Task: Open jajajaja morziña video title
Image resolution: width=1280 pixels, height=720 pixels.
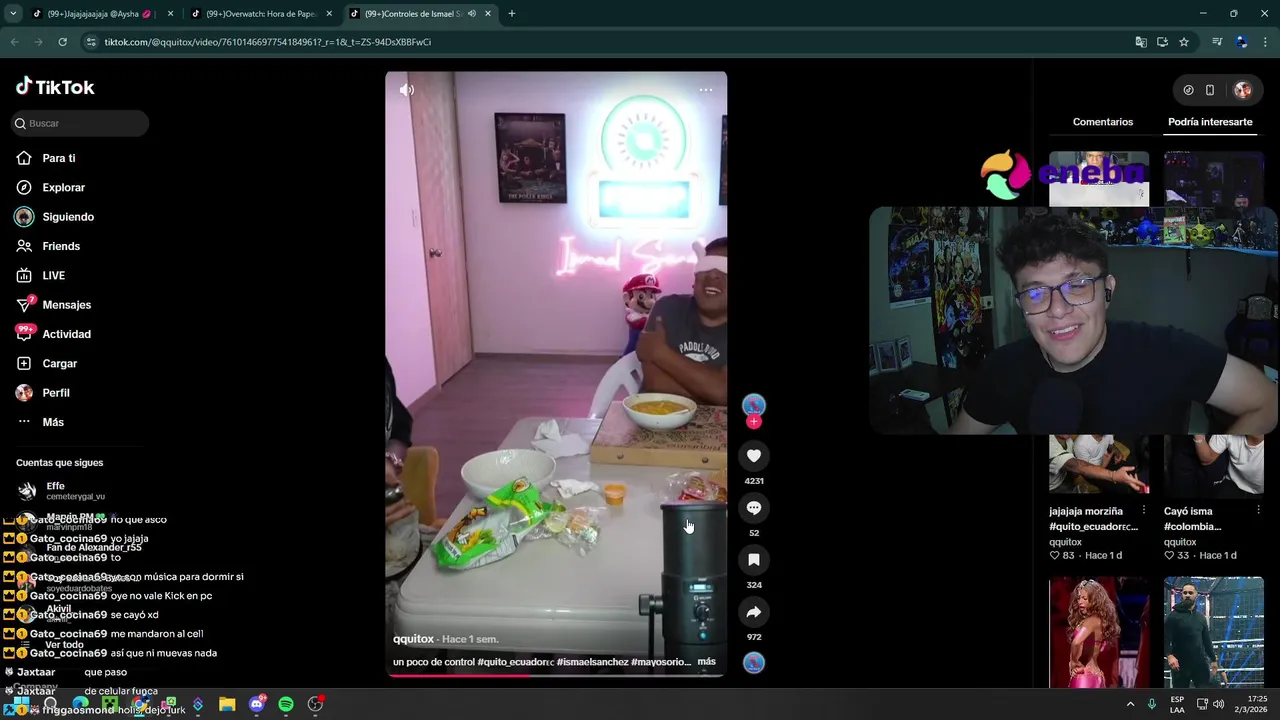Action: click(1093, 519)
